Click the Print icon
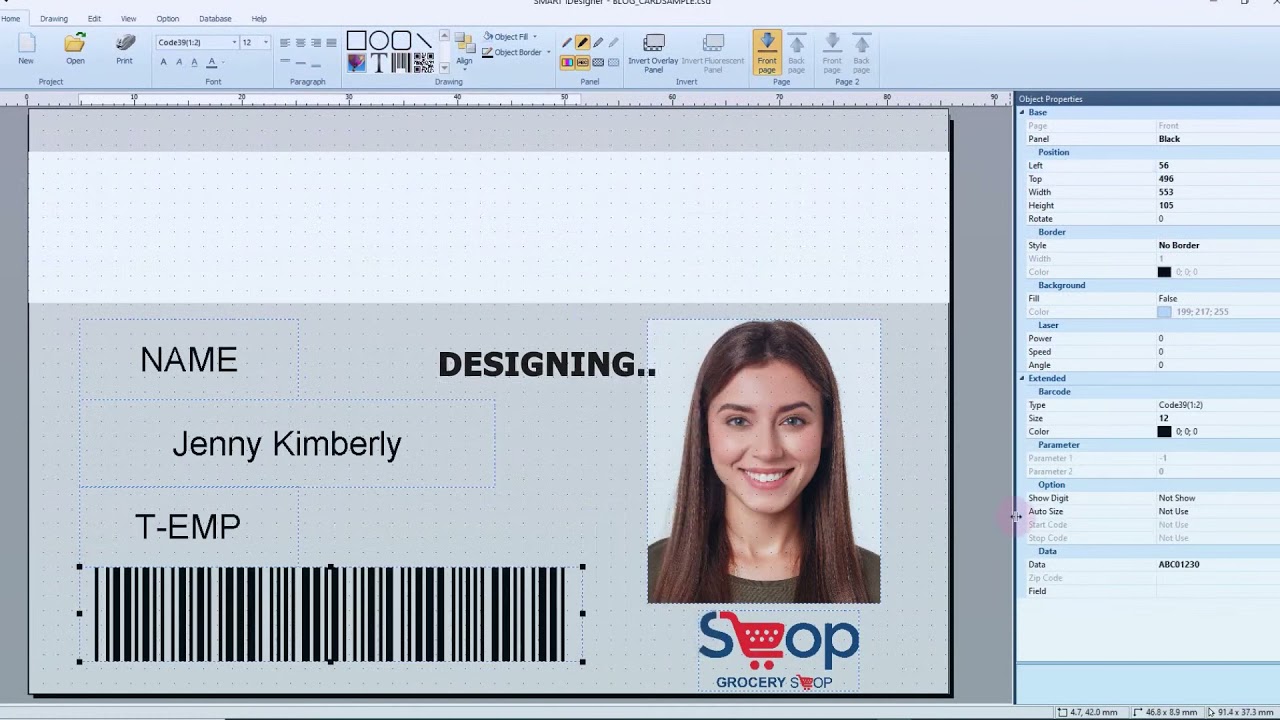 [124, 48]
